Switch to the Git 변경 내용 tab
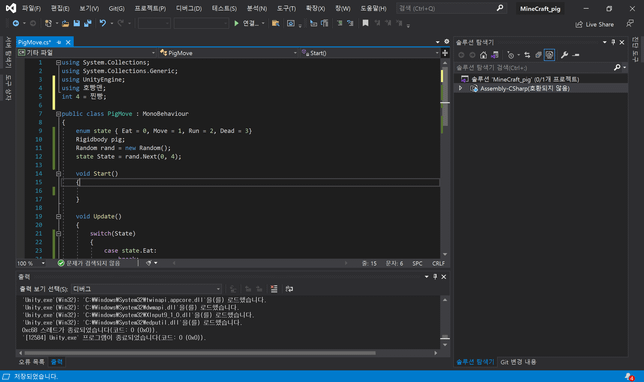The height and width of the screenshot is (382, 644). [x=518, y=362]
